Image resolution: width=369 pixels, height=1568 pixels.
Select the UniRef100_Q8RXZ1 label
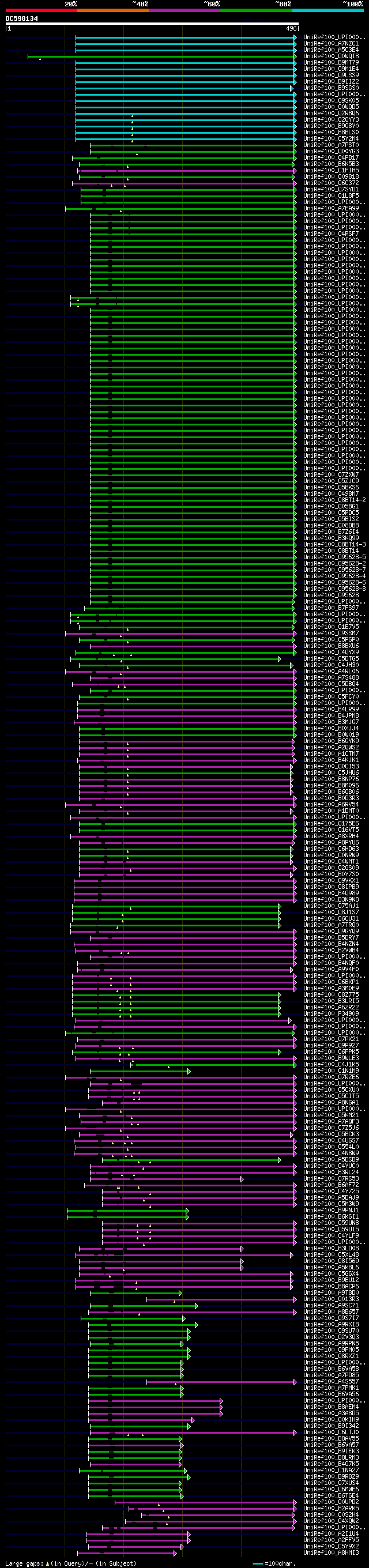pyautogui.click(x=332, y=1356)
